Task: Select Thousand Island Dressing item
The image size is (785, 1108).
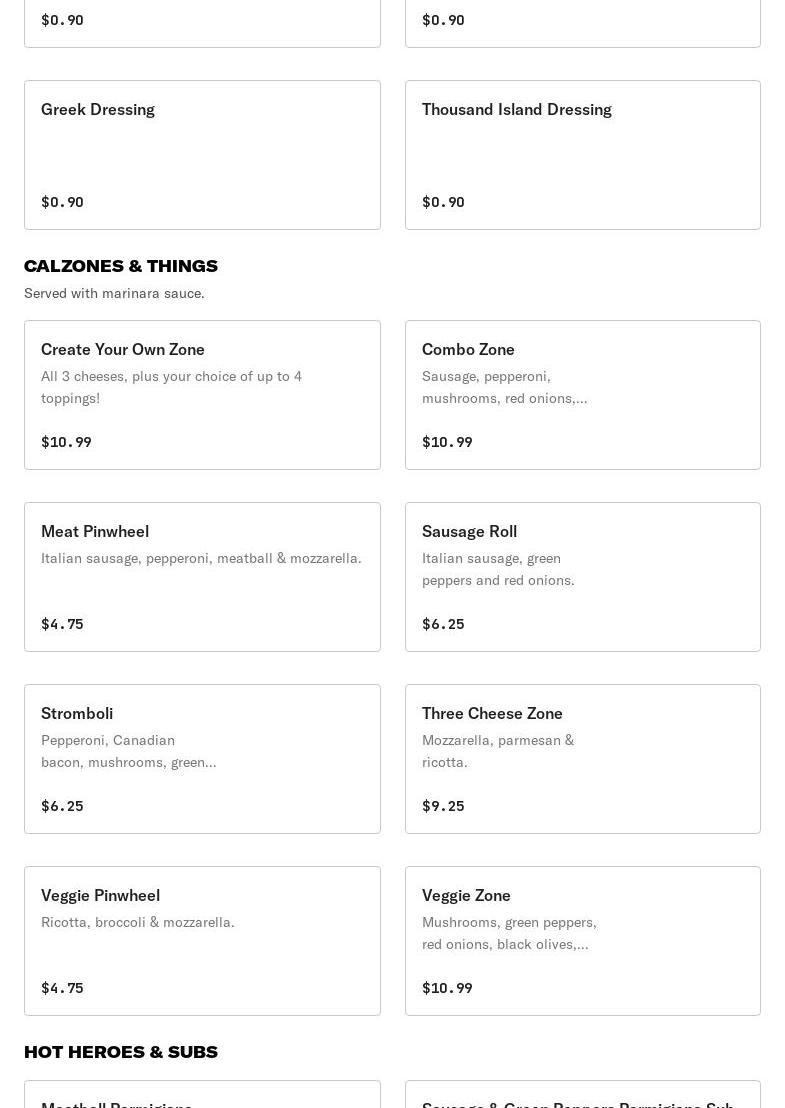Action: [x=582, y=155]
